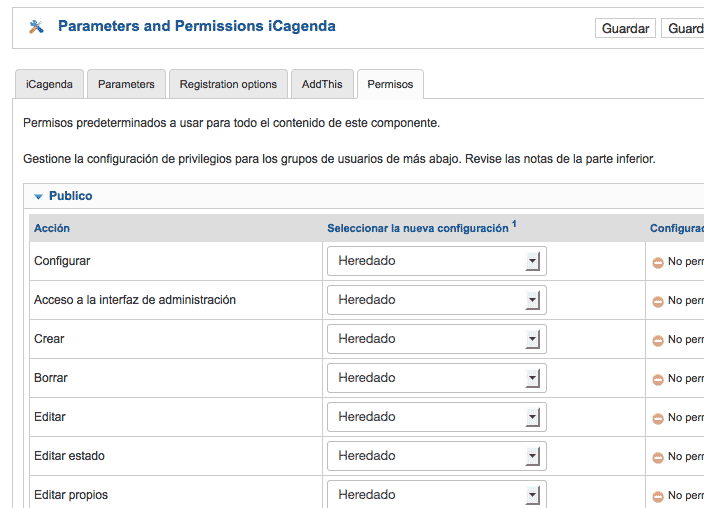Click the No perm status in the Crear row
The height and width of the screenshot is (508, 704).
pos(686,340)
